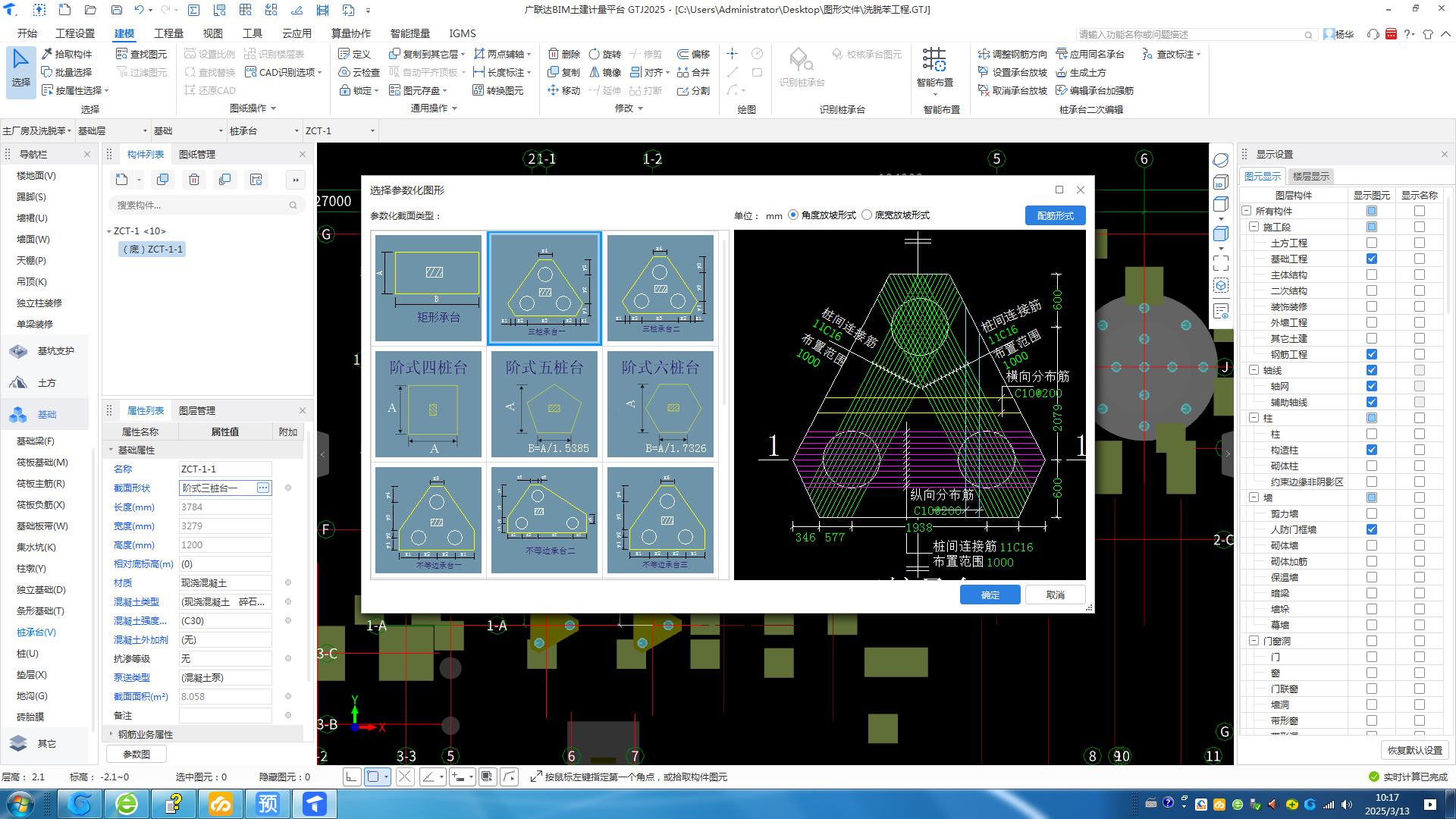Screen dimensions: 1456x819
Task: Open the 工程量 ribbon tab
Action: [x=168, y=33]
